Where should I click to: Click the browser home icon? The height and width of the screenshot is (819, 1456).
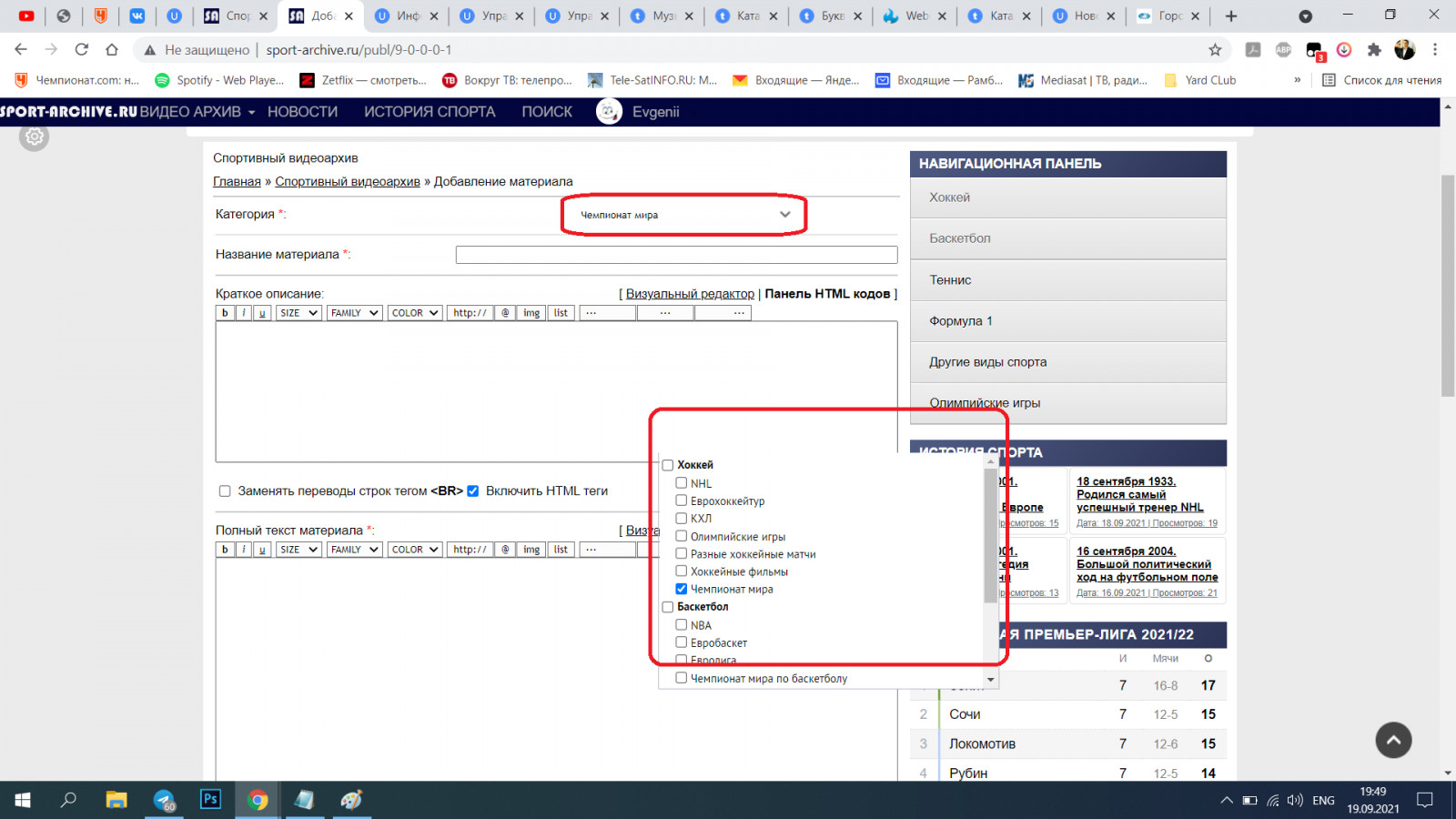pos(112,50)
